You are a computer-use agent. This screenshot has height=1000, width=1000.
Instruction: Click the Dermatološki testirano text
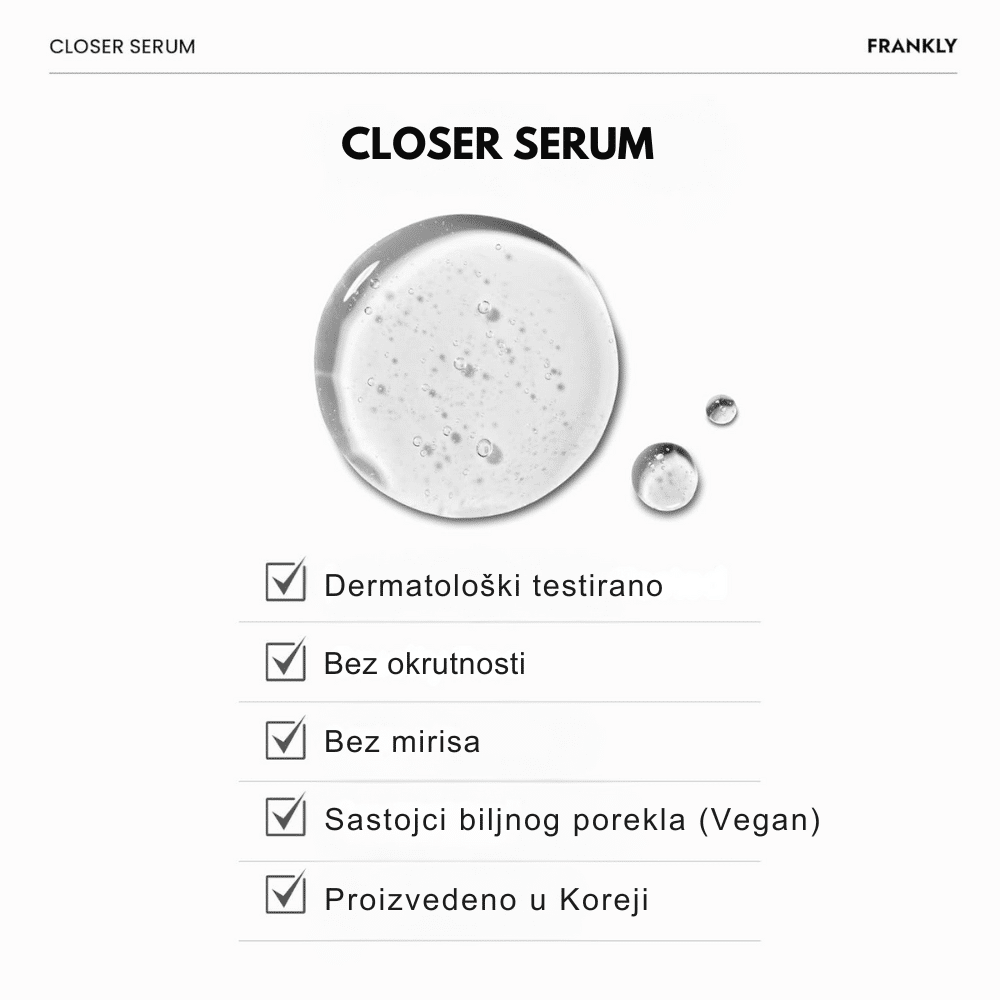click(493, 585)
